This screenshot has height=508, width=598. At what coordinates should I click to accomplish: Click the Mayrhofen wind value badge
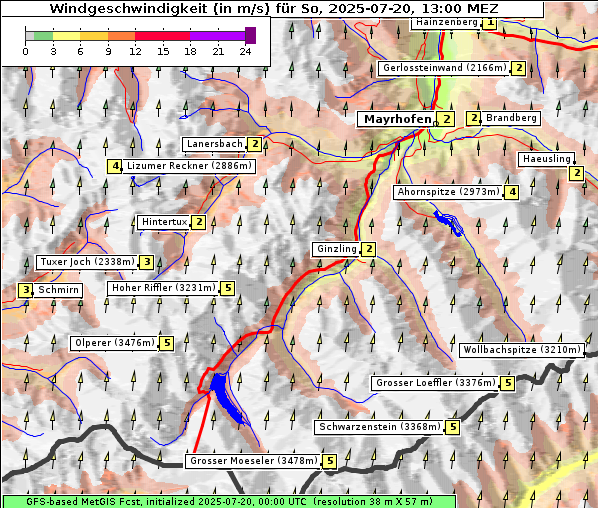(x=446, y=119)
